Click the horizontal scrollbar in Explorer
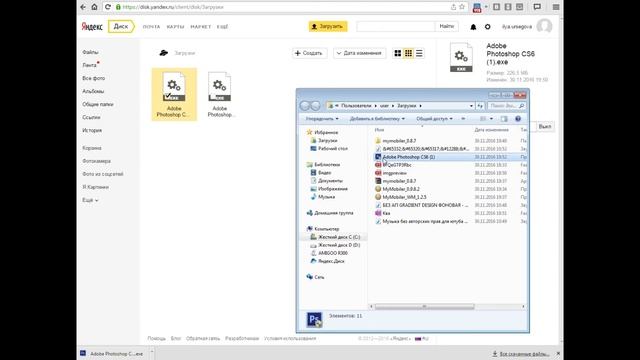The image size is (640, 360). coord(424,307)
